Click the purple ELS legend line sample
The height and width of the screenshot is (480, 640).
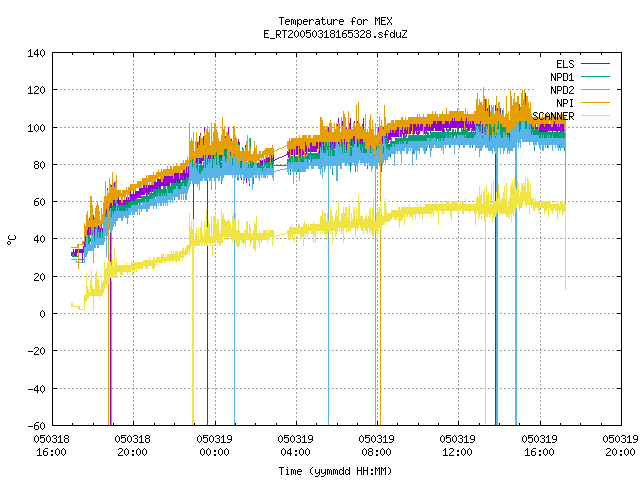point(595,64)
